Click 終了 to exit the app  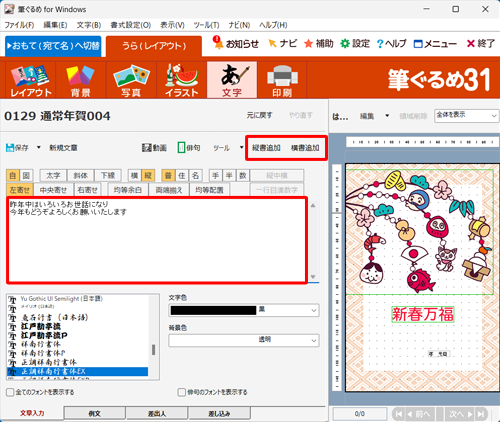pos(481,43)
